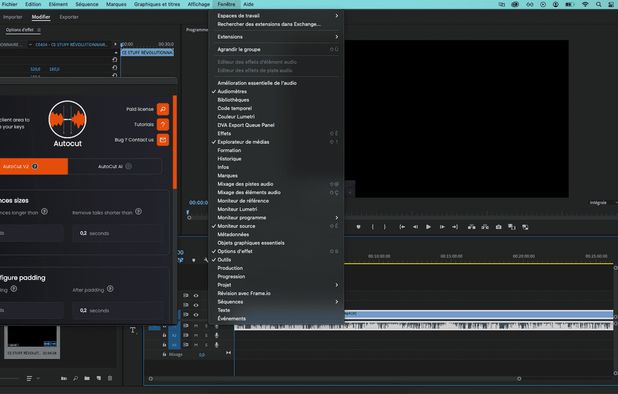Click the Wi-Fi icon in the macOS menu bar

[x=585, y=4]
